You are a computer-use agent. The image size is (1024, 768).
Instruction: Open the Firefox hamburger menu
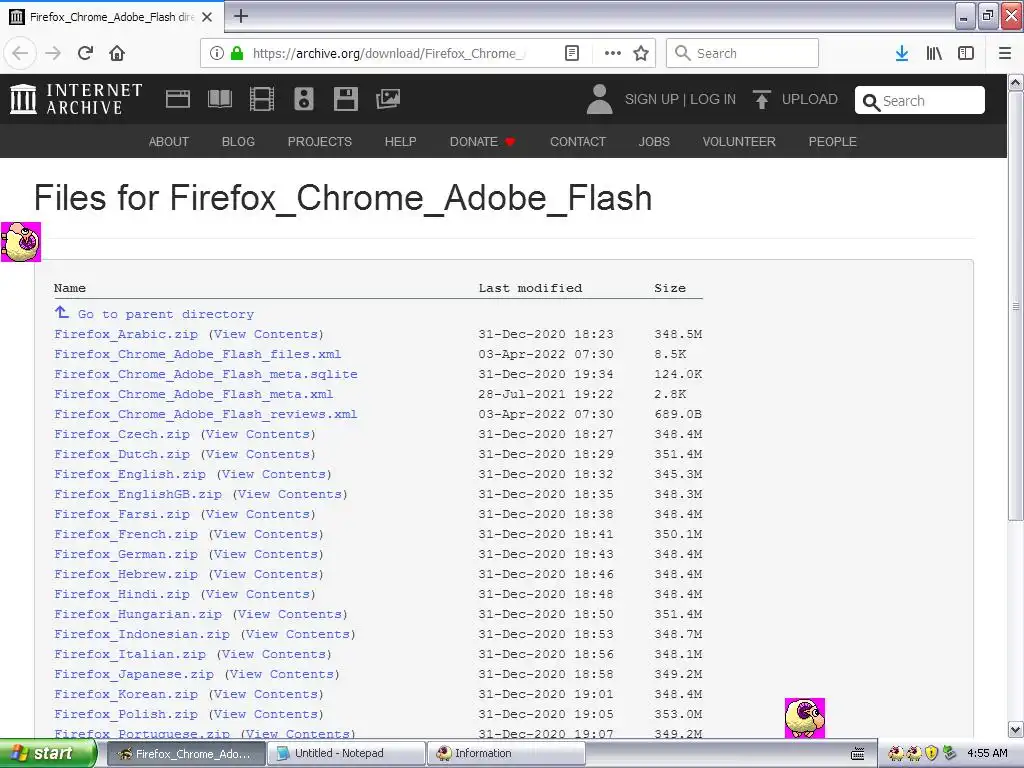click(1005, 54)
